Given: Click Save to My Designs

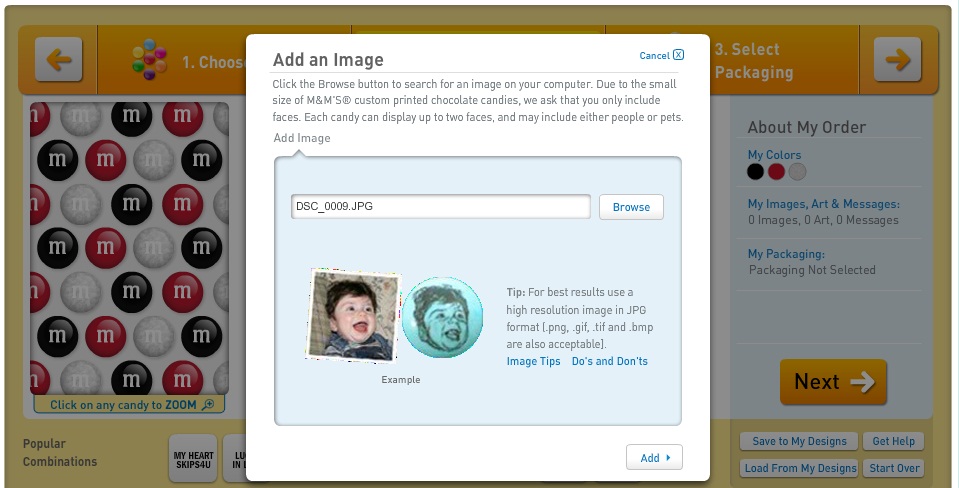Looking at the screenshot, I should point(799,441).
